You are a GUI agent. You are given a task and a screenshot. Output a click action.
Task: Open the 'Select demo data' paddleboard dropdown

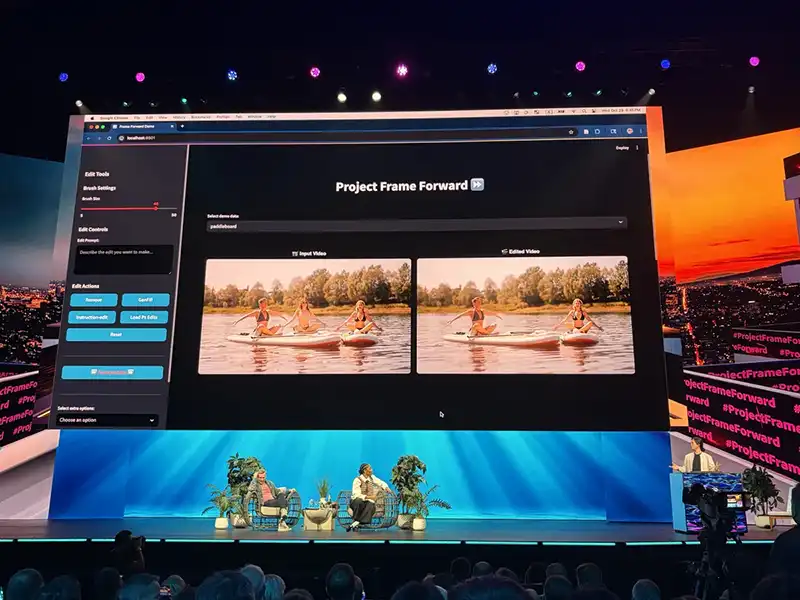(410, 225)
